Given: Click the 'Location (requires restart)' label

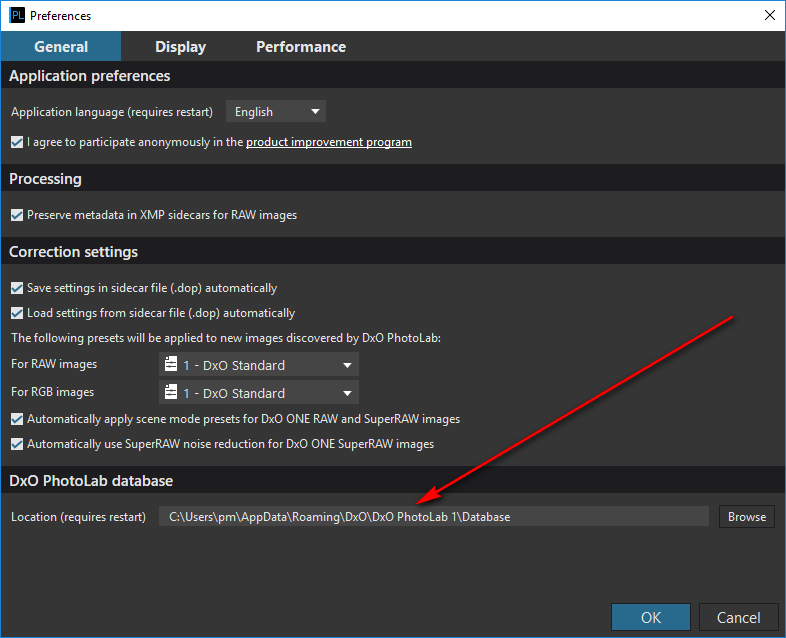Looking at the screenshot, I should point(78,517).
